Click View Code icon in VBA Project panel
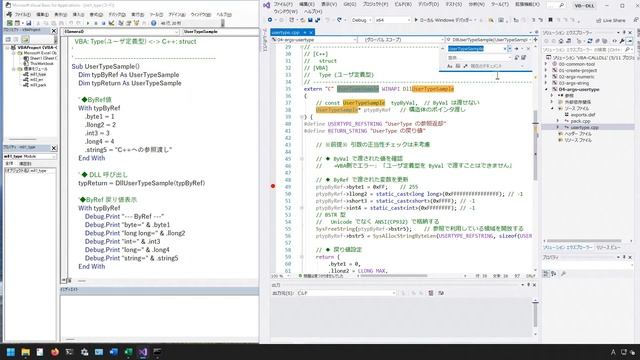Screen dimensions: 640x360 point(8,39)
